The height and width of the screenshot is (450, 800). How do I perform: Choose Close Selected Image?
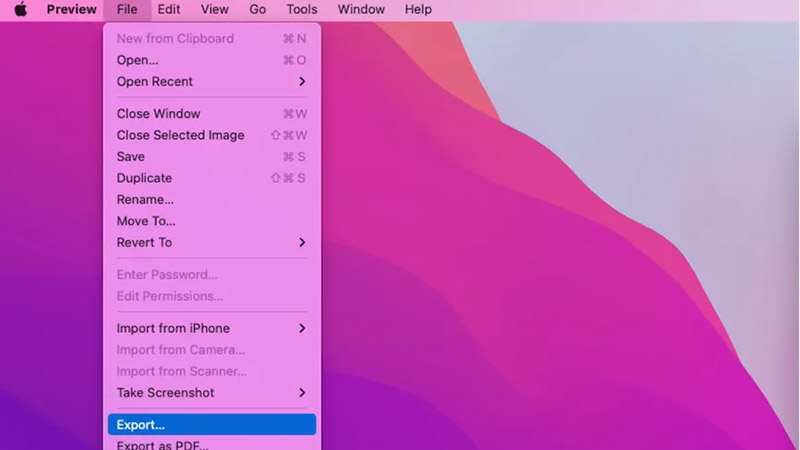click(x=180, y=135)
